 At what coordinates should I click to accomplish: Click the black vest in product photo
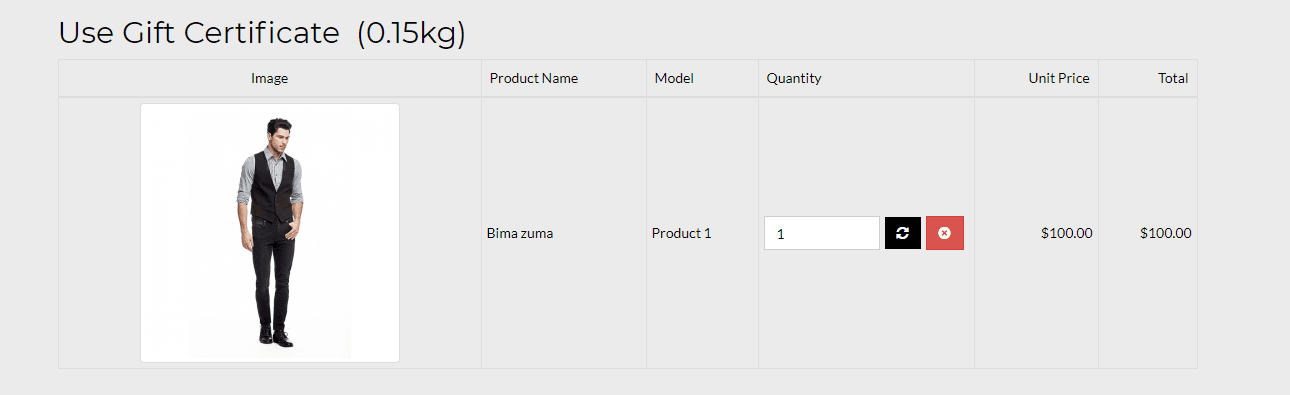click(x=272, y=187)
